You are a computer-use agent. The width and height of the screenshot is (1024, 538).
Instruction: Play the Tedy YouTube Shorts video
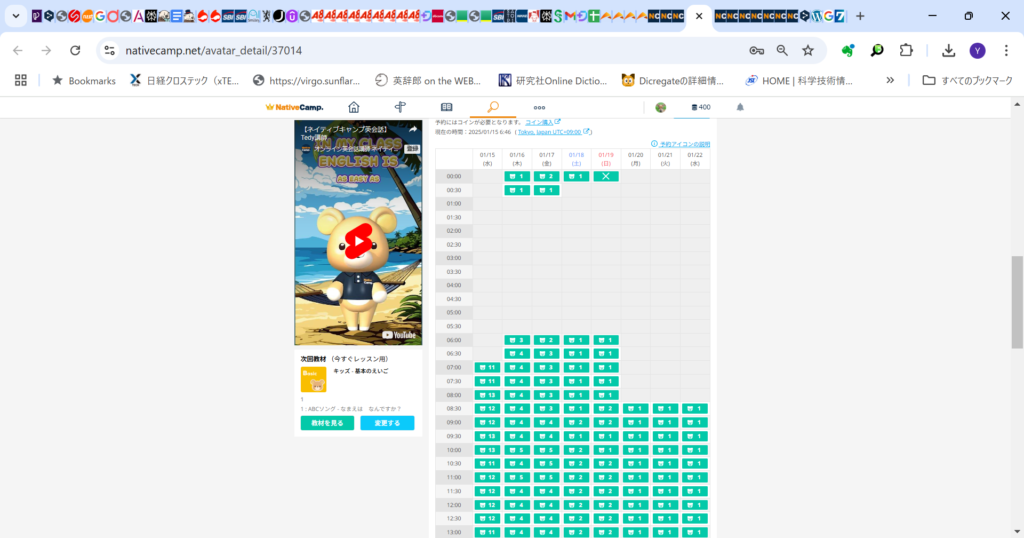[357, 240]
